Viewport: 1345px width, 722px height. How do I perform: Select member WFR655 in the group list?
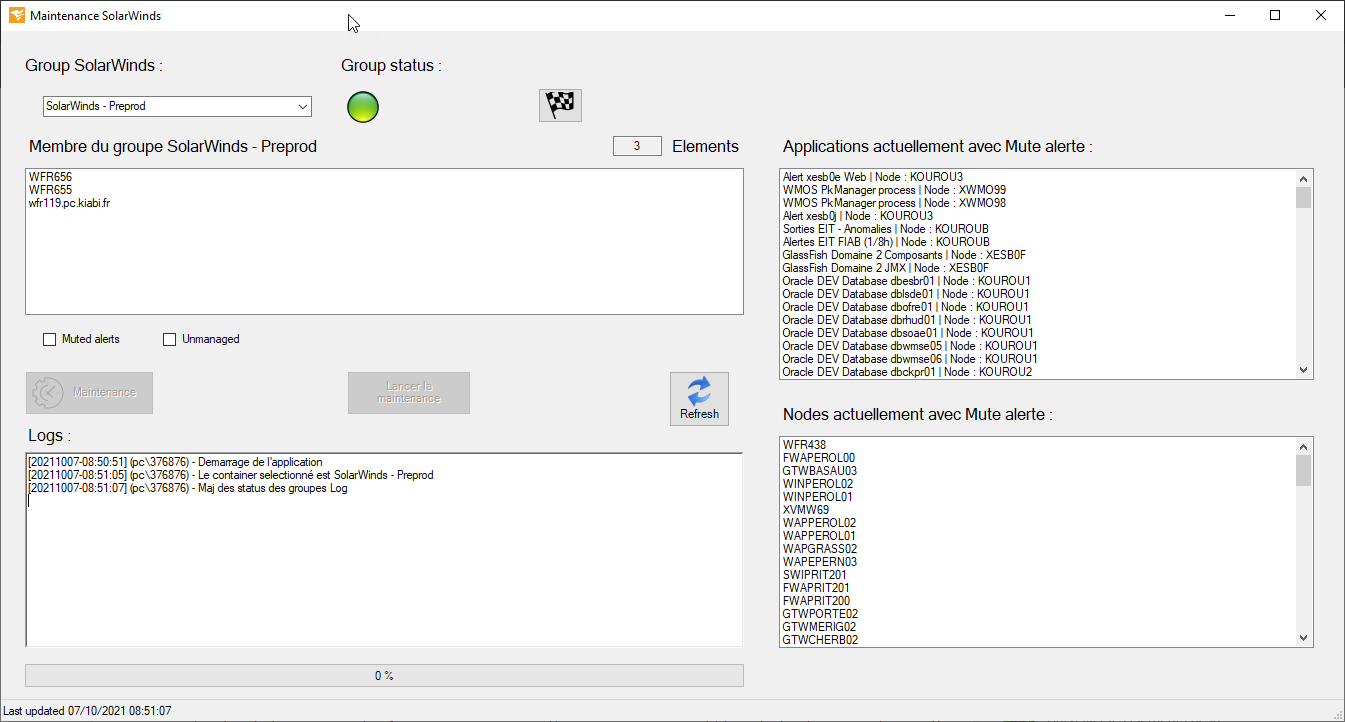pos(49,190)
